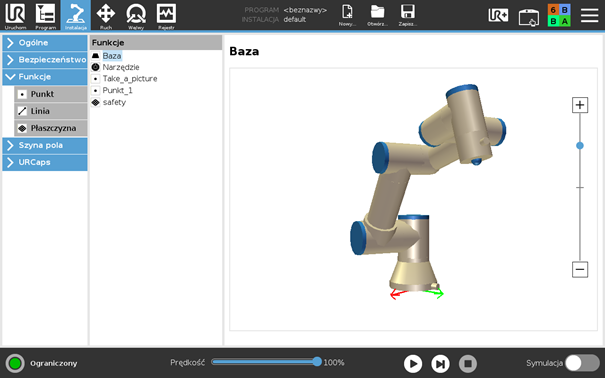
Task: Open the Program tab icon
Action: pos(45,16)
